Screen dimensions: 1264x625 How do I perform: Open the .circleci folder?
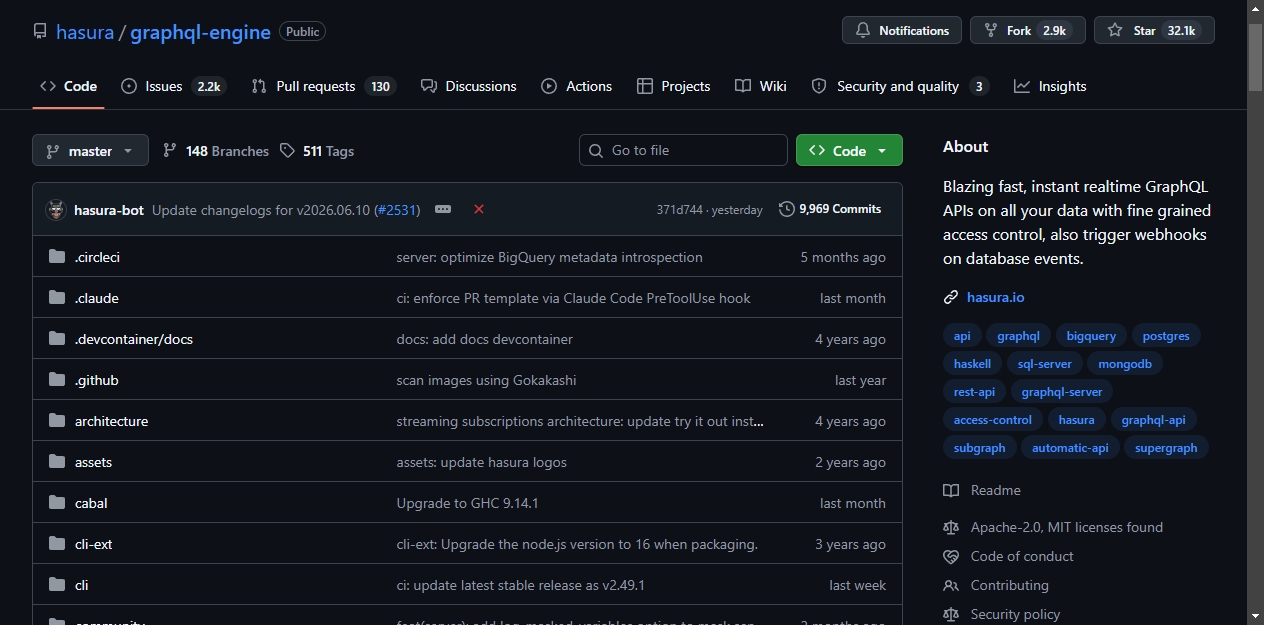pyautogui.click(x=97, y=257)
